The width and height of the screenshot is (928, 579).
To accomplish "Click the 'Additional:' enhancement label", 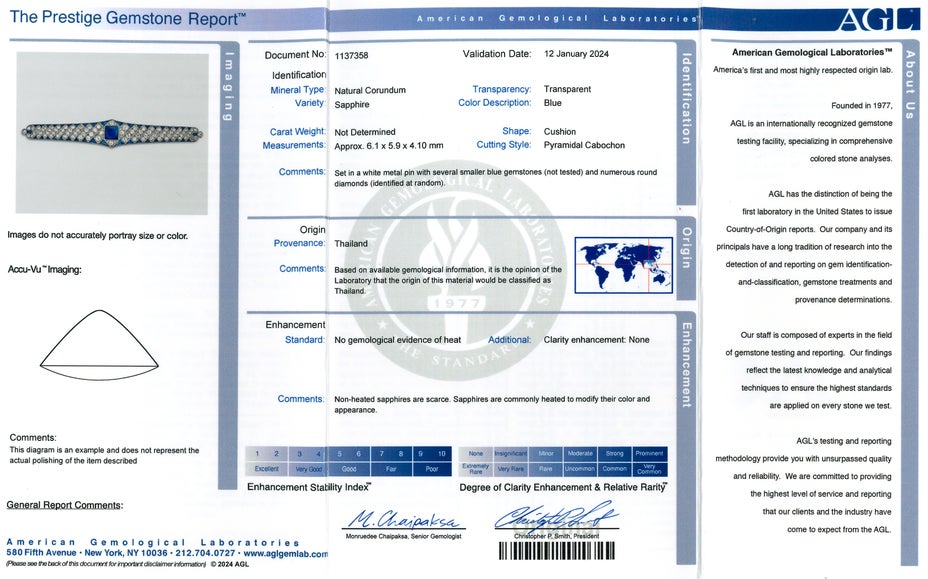I will 510,340.
